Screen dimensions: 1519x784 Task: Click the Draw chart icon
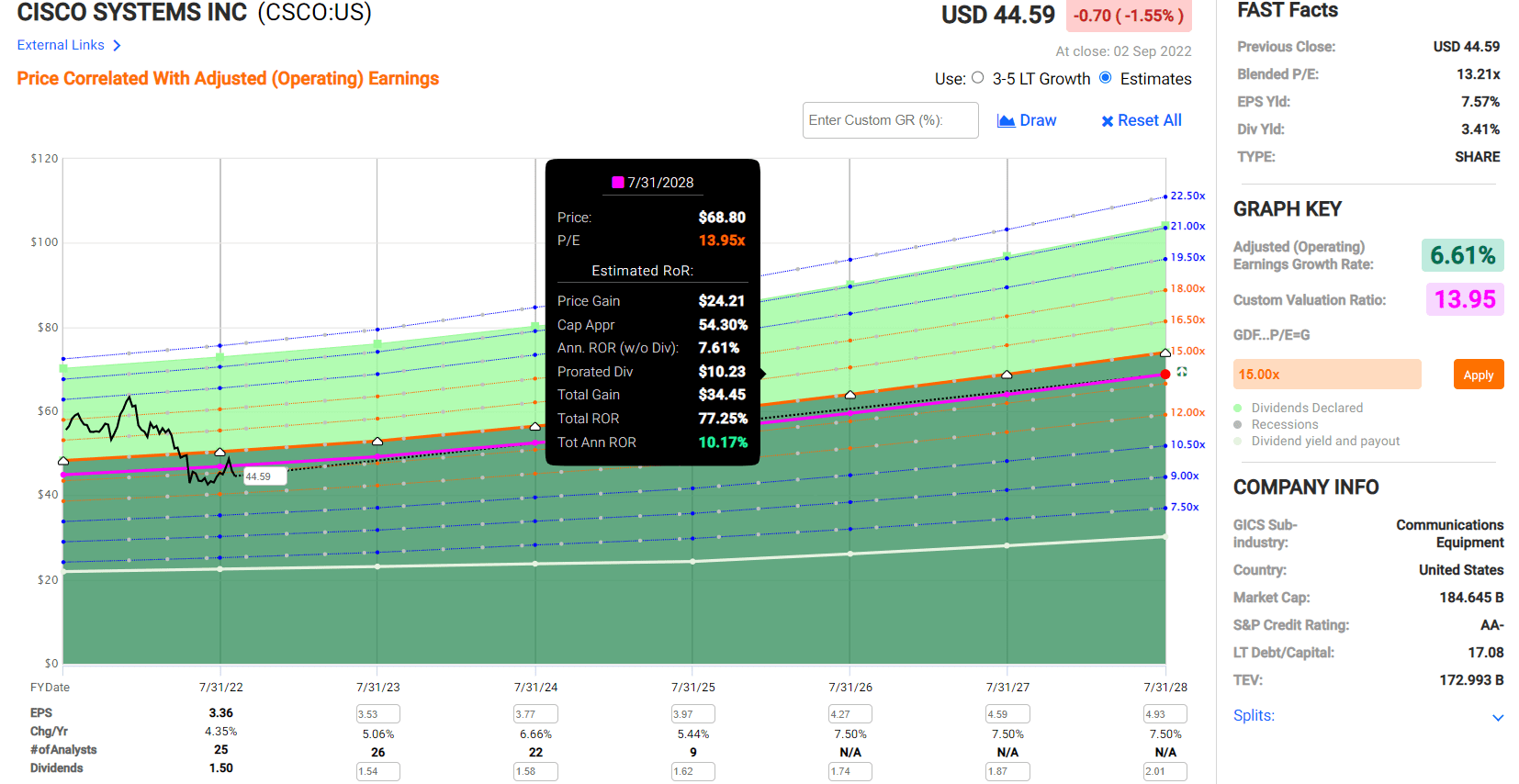(x=1006, y=120)
